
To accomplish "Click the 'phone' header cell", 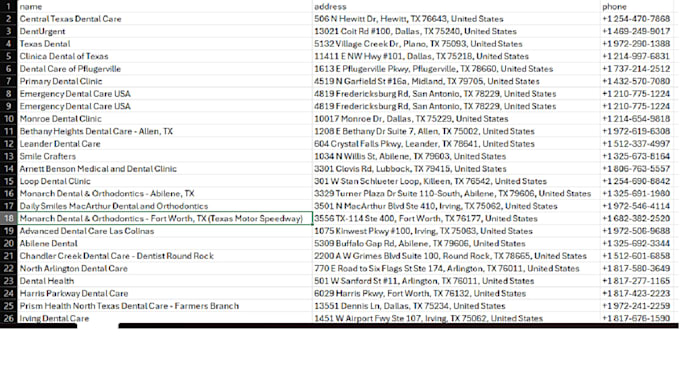I will point(640,6).
